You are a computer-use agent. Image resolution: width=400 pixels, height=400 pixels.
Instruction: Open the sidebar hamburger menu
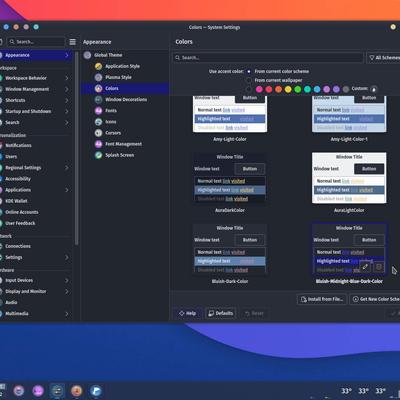point(72,42)
